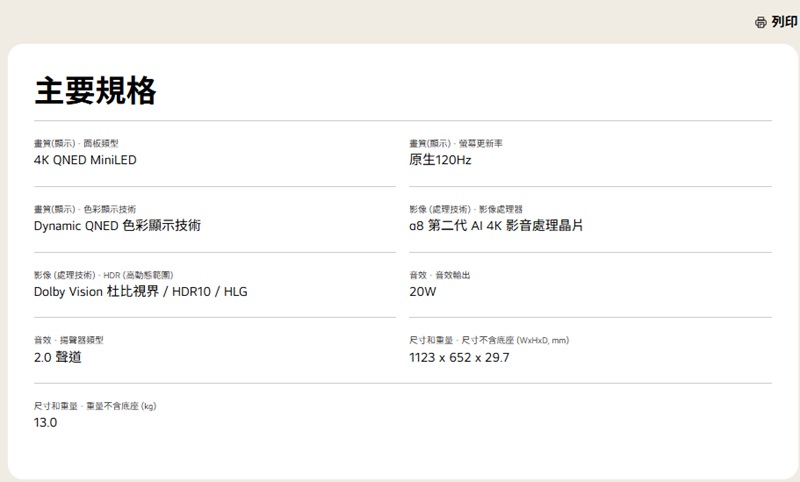This screenshot has width=800, height=482.
Task: Click the 2.0 聲道 speaker value
Action: [58, 357]
